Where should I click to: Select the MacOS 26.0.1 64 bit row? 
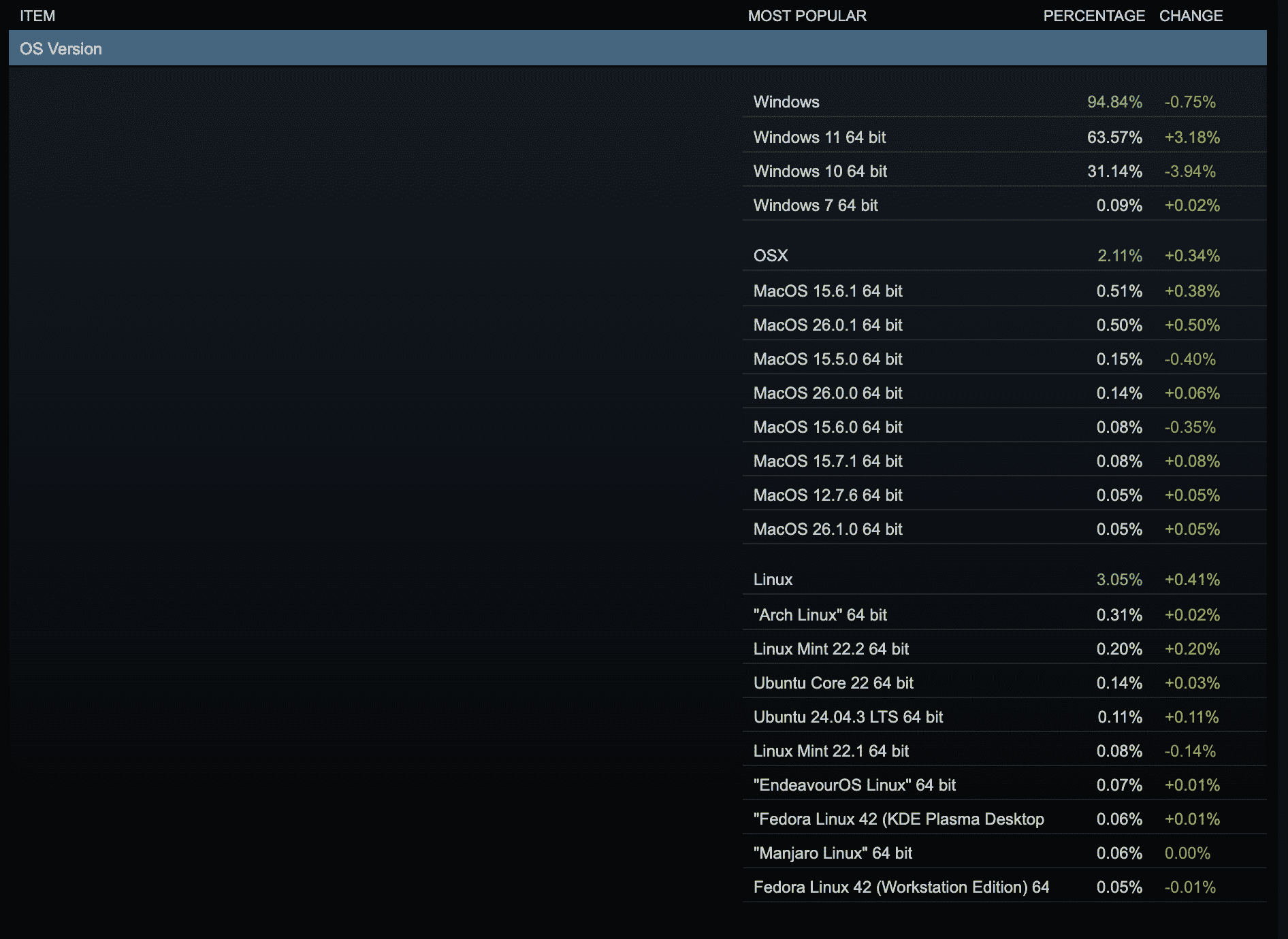click(828, 325)
